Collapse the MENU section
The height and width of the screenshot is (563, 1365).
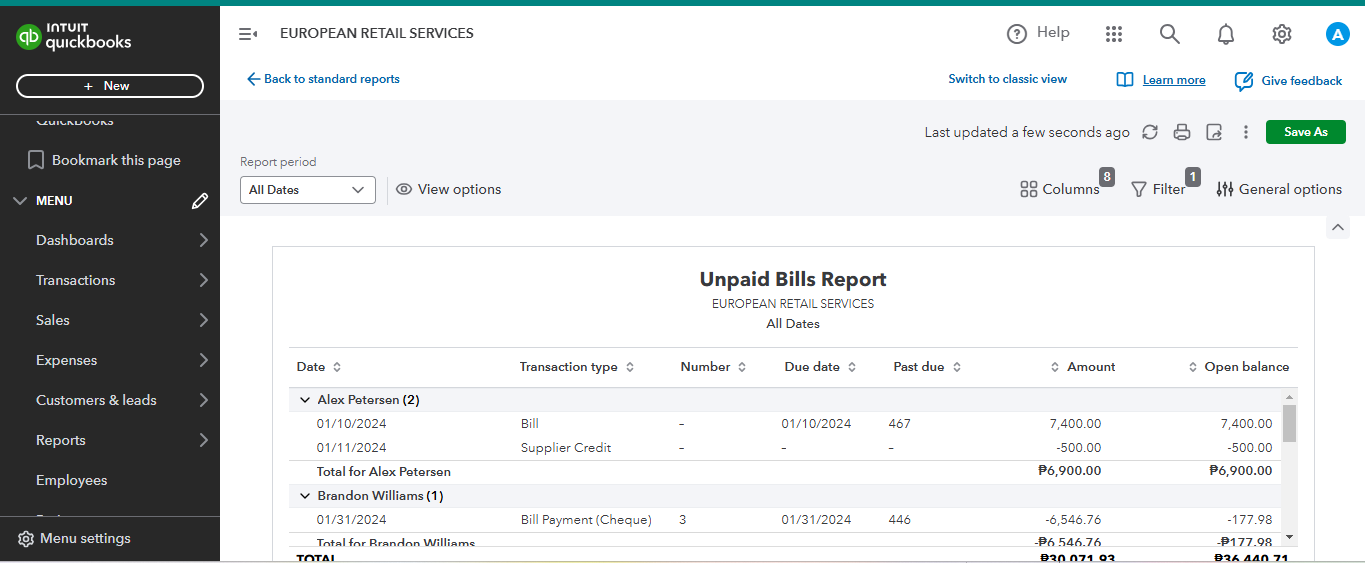20,201
